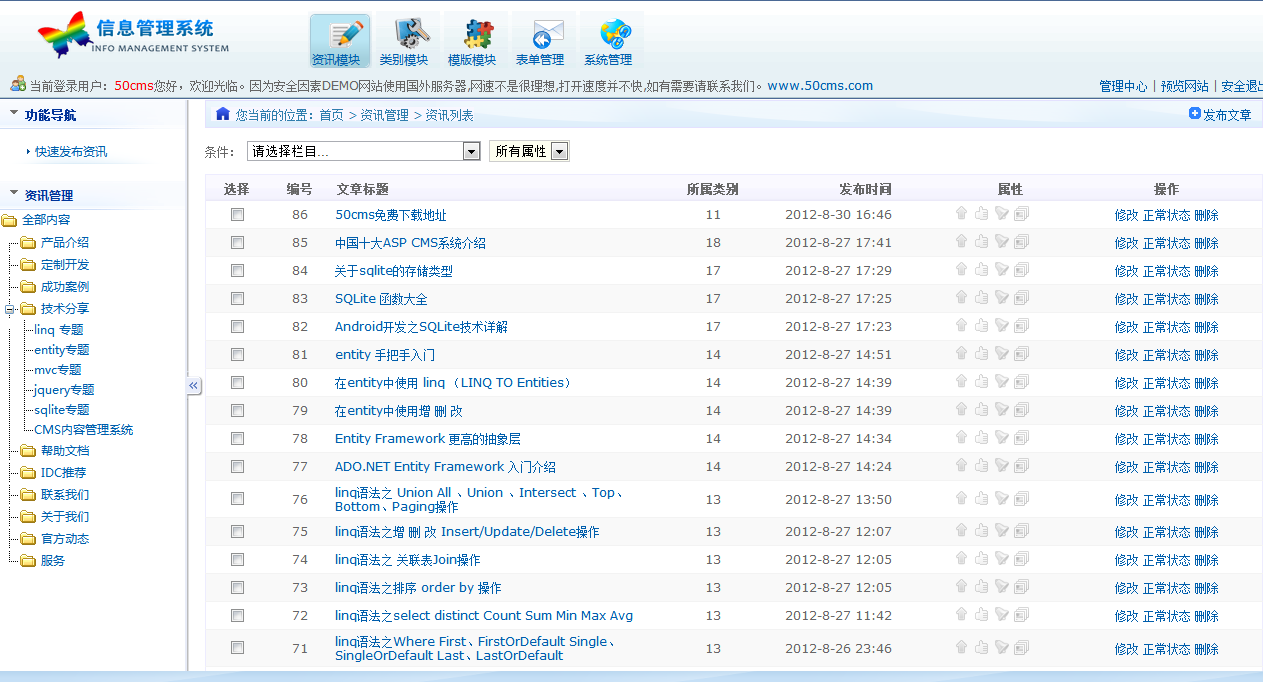Click 删除 for article 84

1206,271
